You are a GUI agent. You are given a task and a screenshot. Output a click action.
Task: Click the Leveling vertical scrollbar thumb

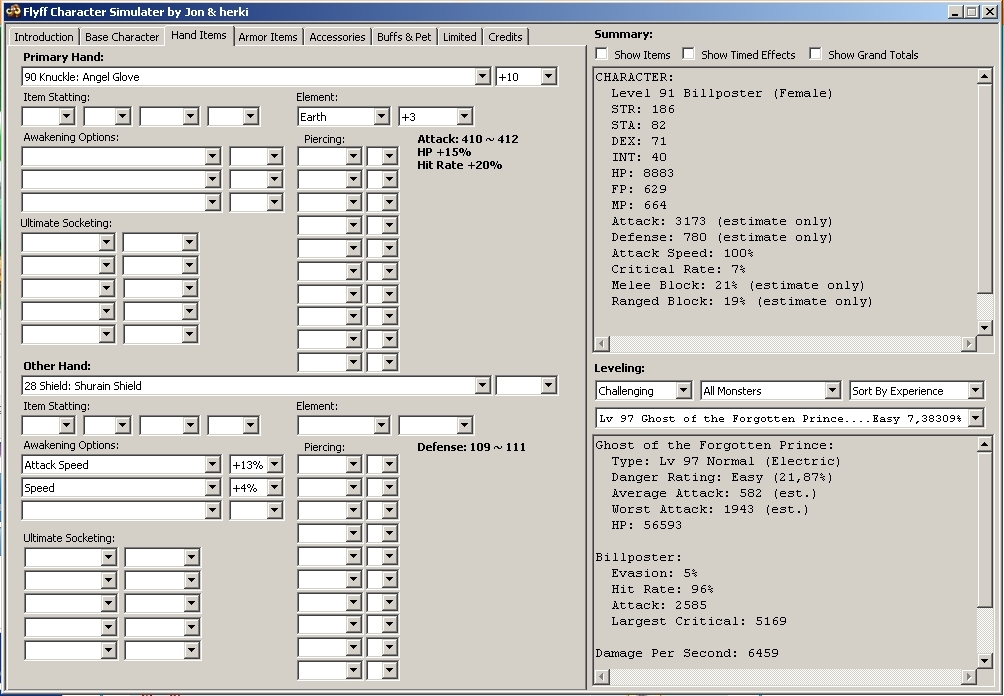(x=985, y=530)
